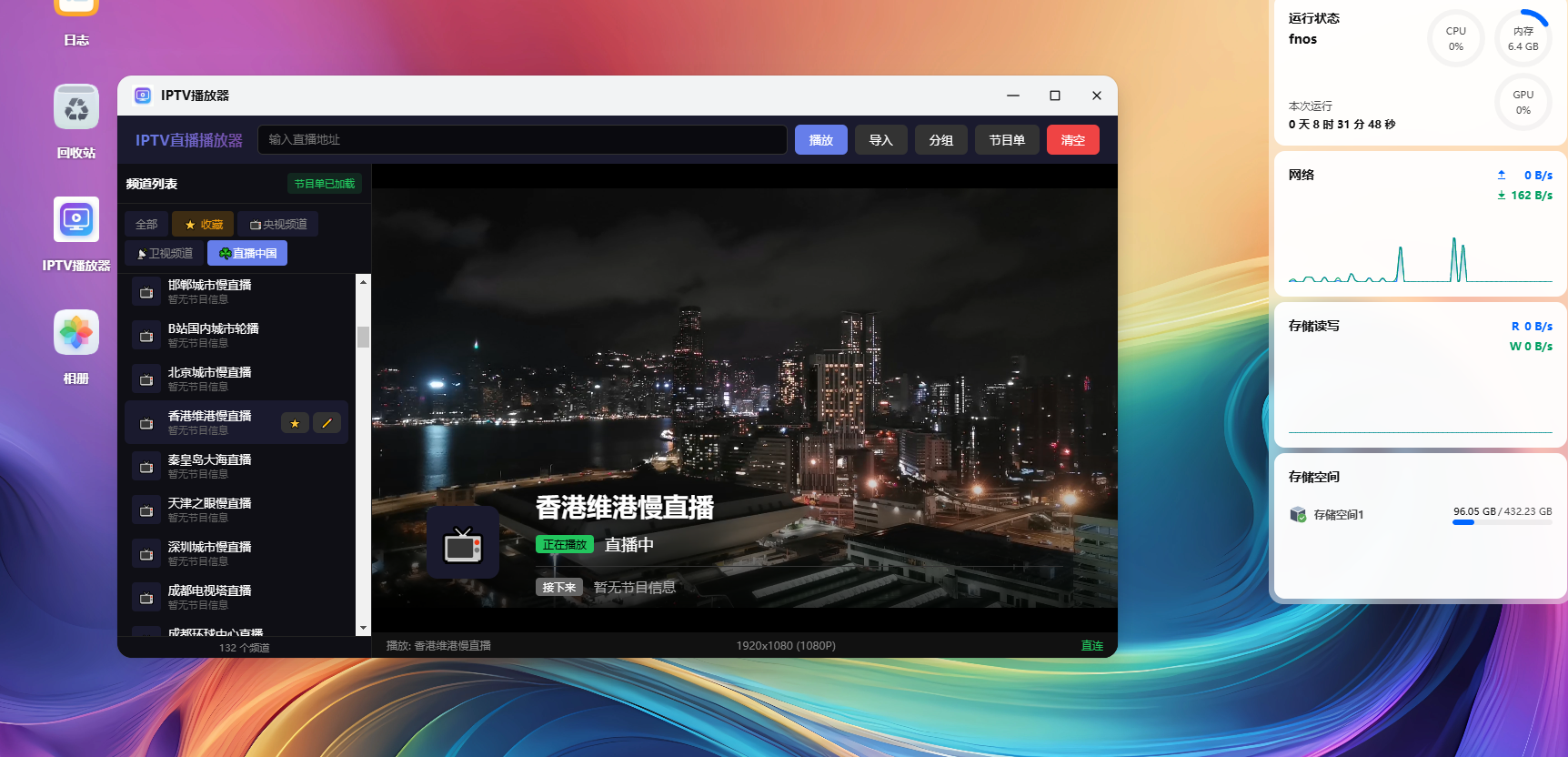The width and height of the screenshot is (1568, 757).
Task: Click the 96.05 GB / 432.23 GB storage value
Action: tap(1503, 511)
